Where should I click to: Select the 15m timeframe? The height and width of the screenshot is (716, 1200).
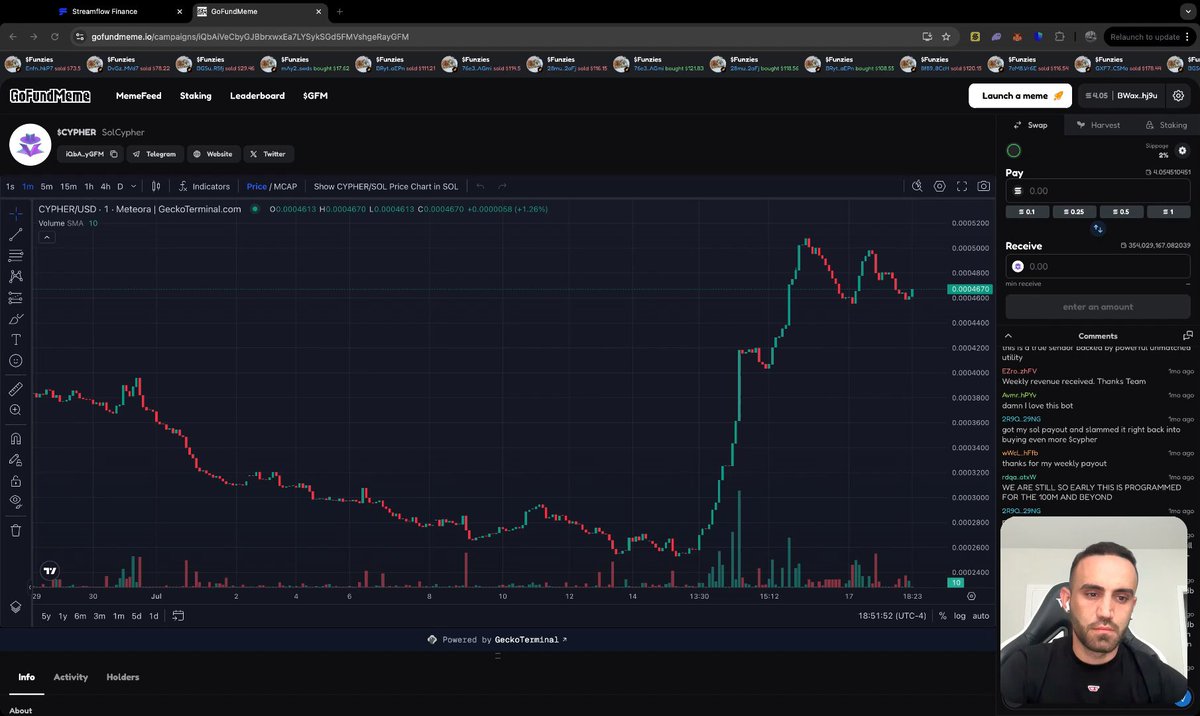click(x=68, y=186)
